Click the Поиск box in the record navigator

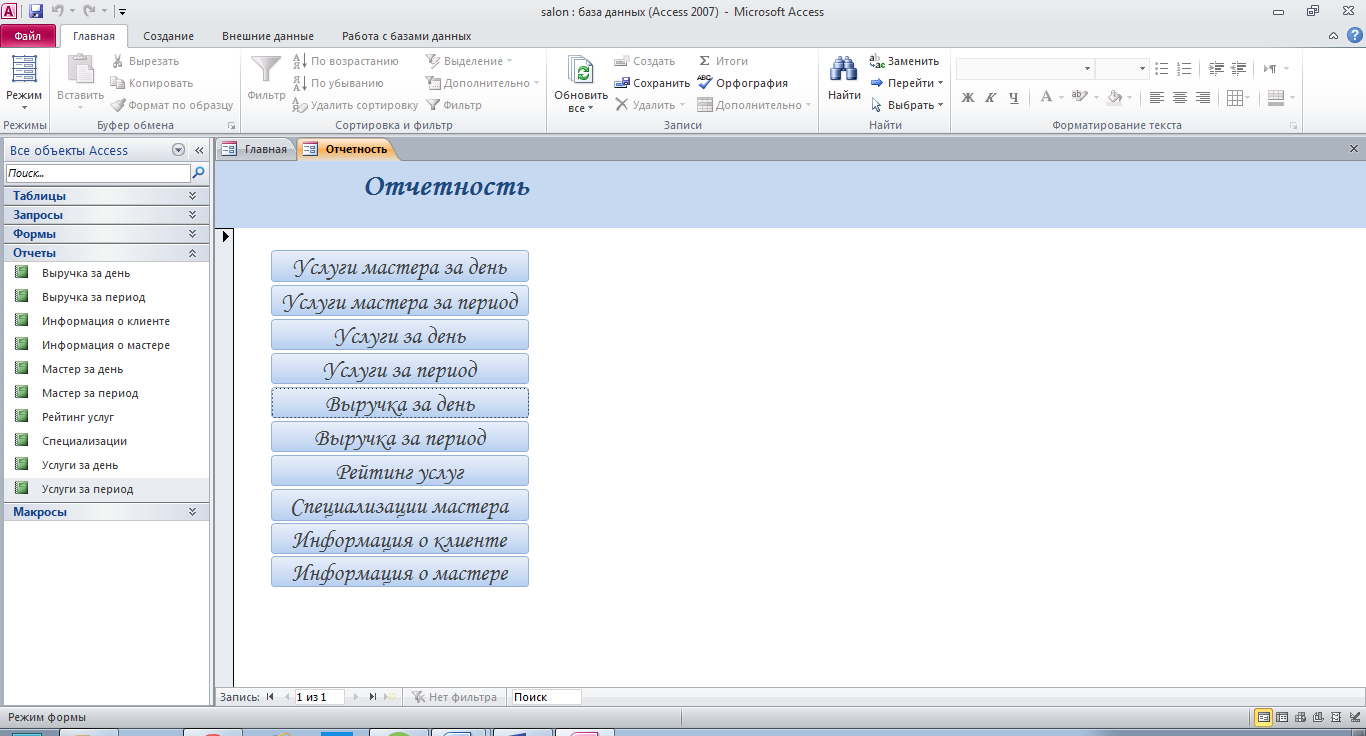[545, 697]
